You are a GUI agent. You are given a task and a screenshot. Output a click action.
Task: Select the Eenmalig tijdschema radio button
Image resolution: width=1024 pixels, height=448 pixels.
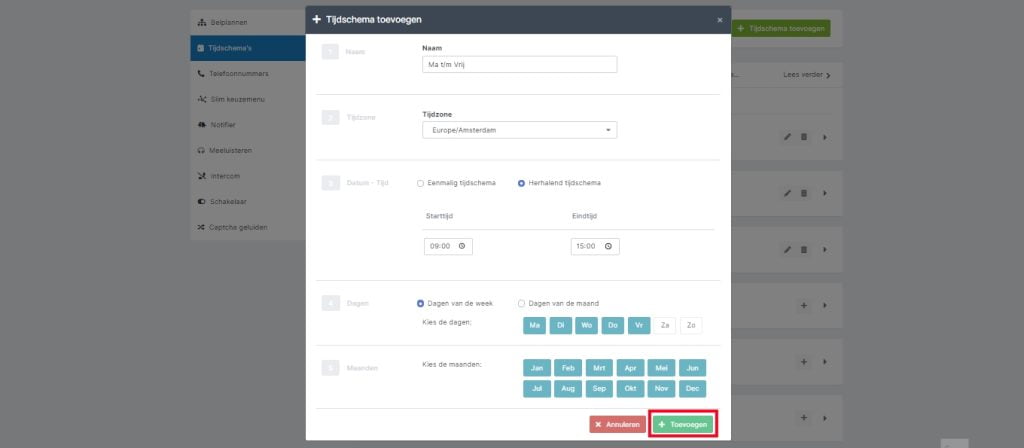point(421,184)
